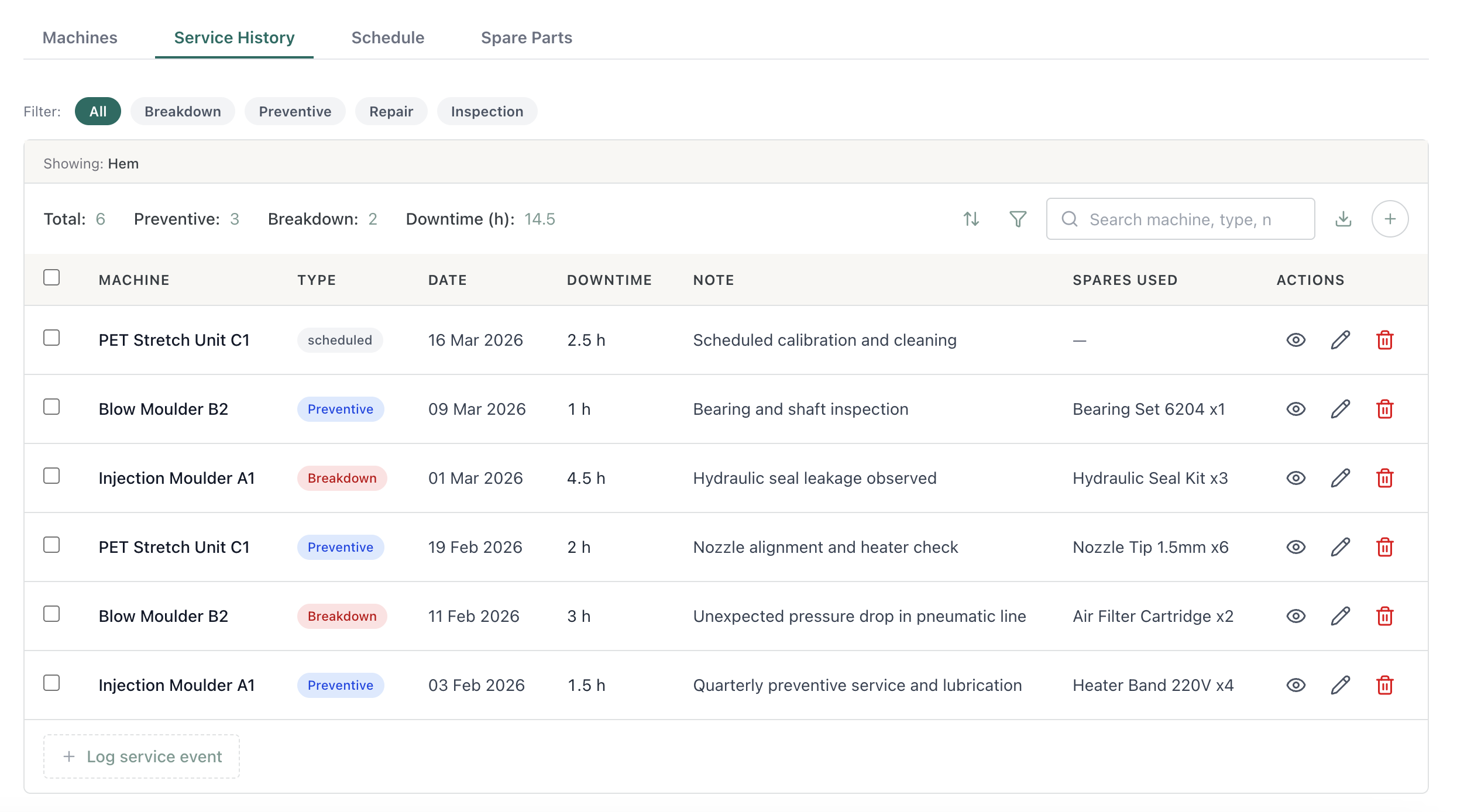Apply the Inspection filter chip
This screenshot has width=1457, height=812.
(487, 111)
